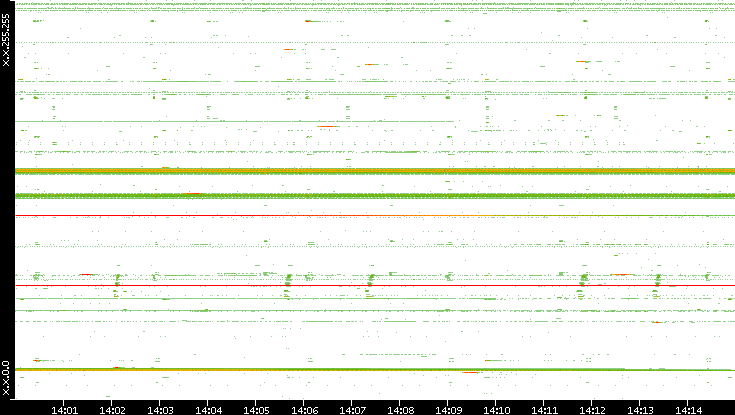The height and width of the screenshot is (415, 735).
Task: Click the 14:09 timestamp
Action: [x=449, y=411]
